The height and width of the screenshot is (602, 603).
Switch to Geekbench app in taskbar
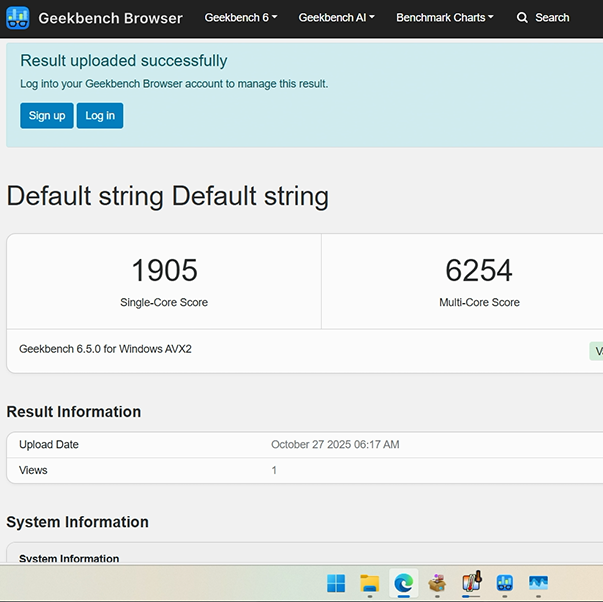point(505,583)
